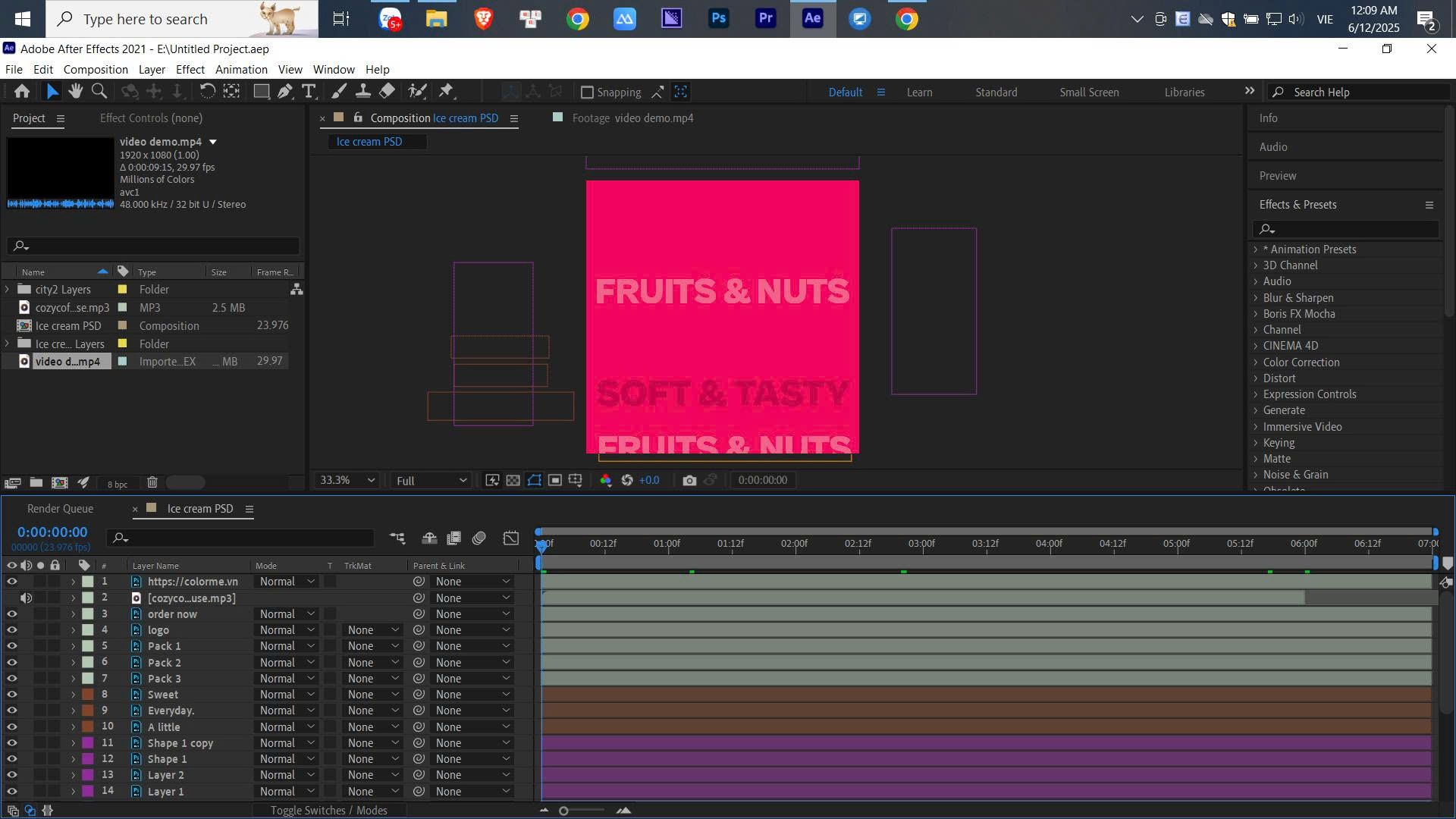Select the Puppet Pin tool
This screenshot has height=819, width=1456.
pos(446,92)
